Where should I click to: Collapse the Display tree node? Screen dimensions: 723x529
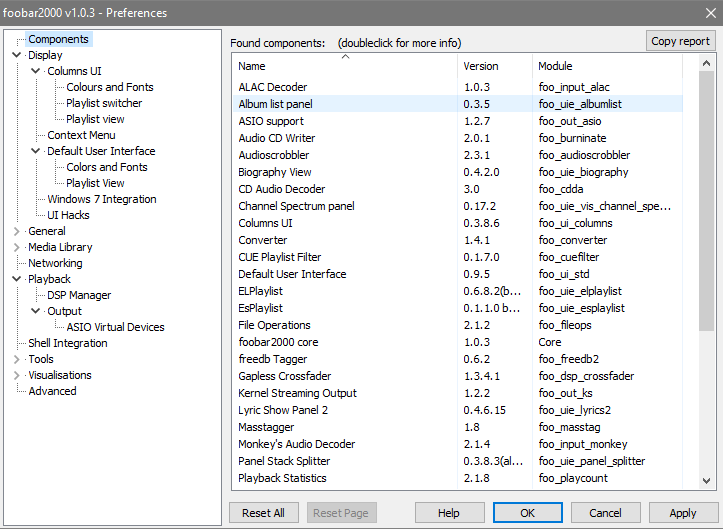click(16, 56)
